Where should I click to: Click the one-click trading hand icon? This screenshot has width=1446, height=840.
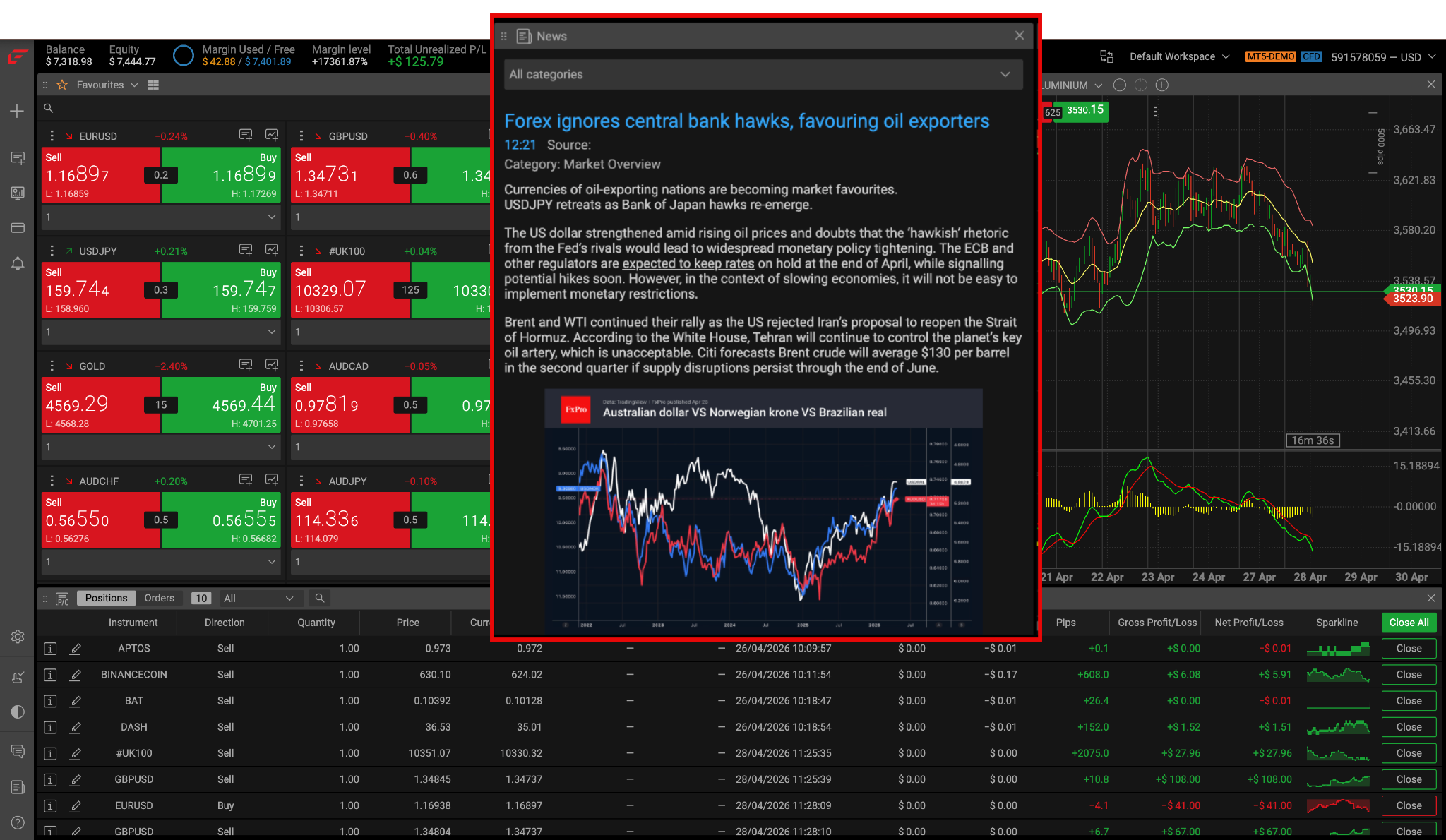18,678
